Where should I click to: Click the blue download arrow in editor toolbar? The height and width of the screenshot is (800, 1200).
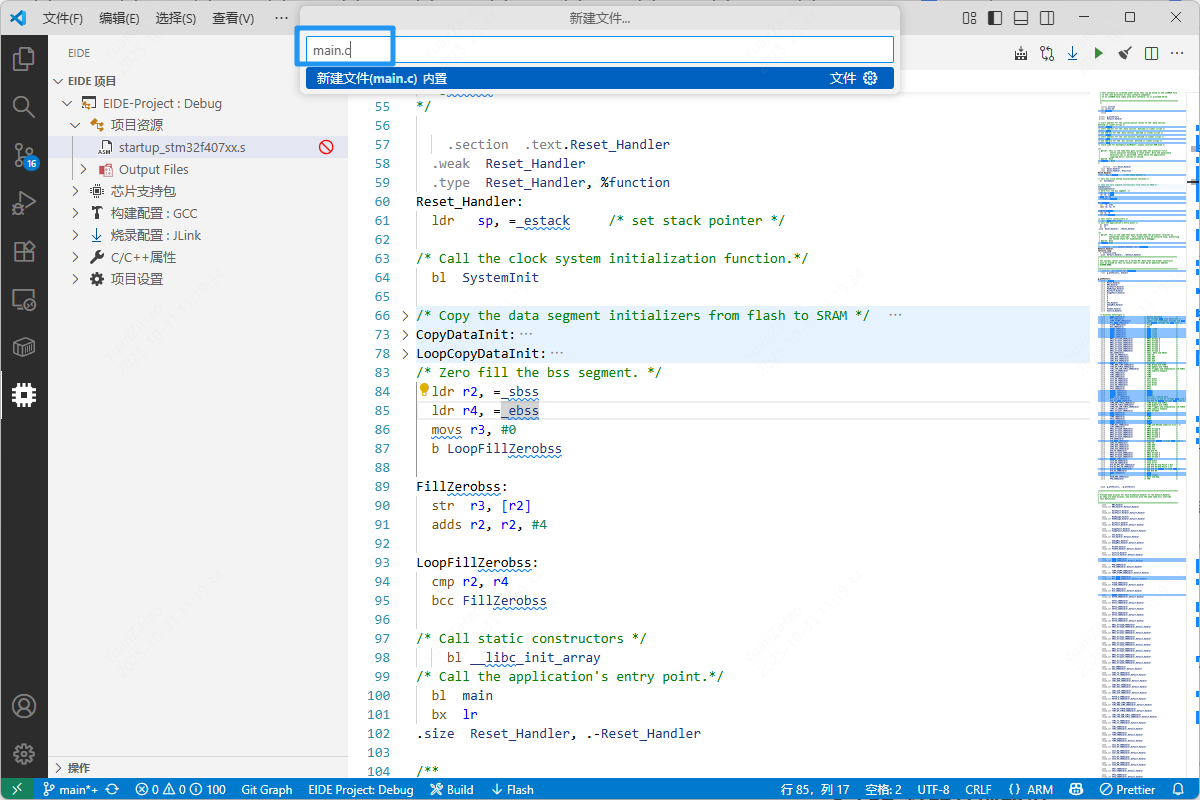[1072, 53]
